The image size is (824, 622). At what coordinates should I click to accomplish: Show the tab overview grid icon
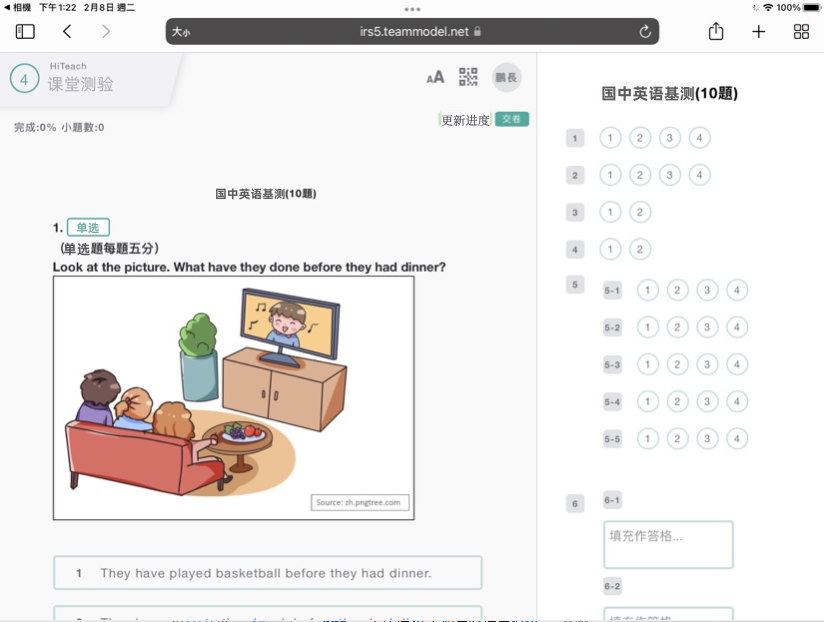pos(801,32)
